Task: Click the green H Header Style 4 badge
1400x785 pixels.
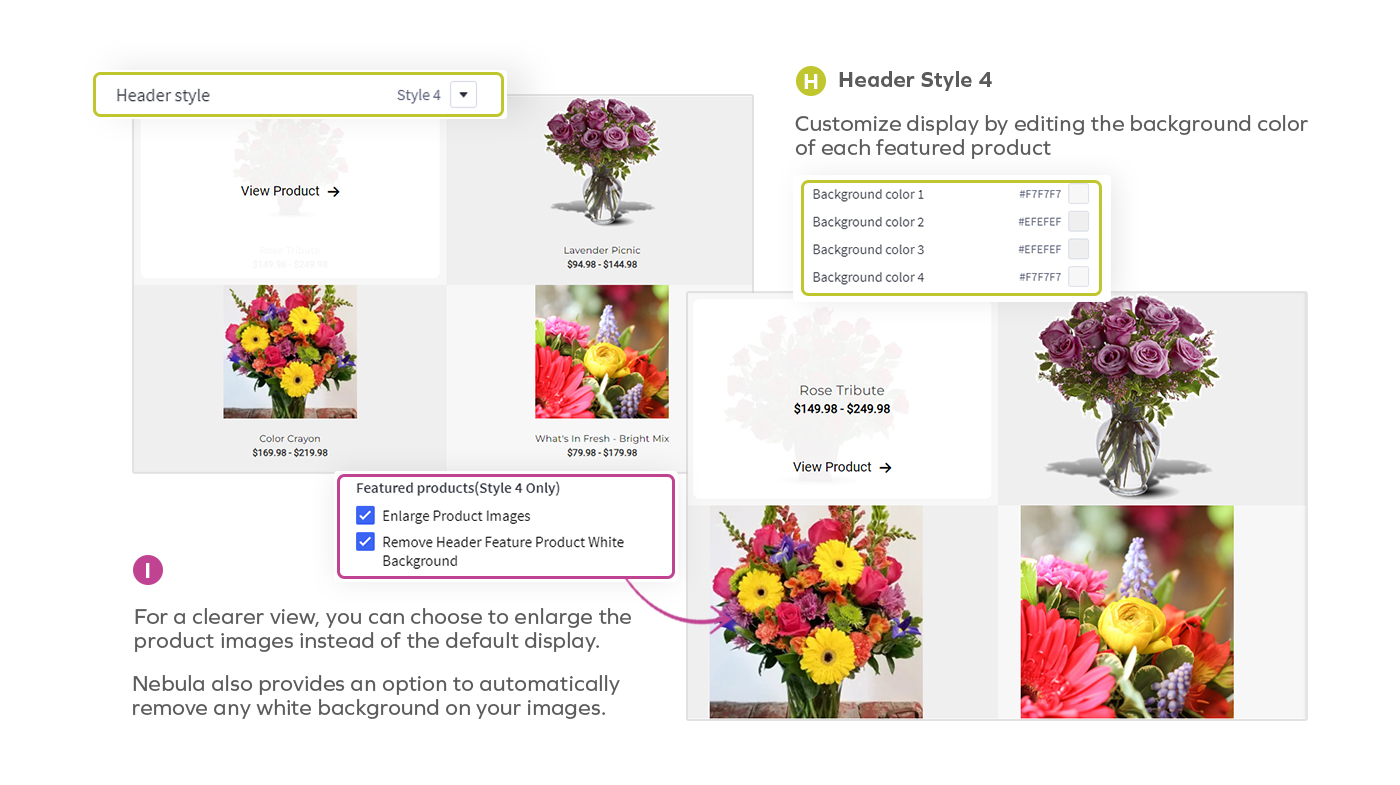Action: pyautogui.click(x=810, y=81)
